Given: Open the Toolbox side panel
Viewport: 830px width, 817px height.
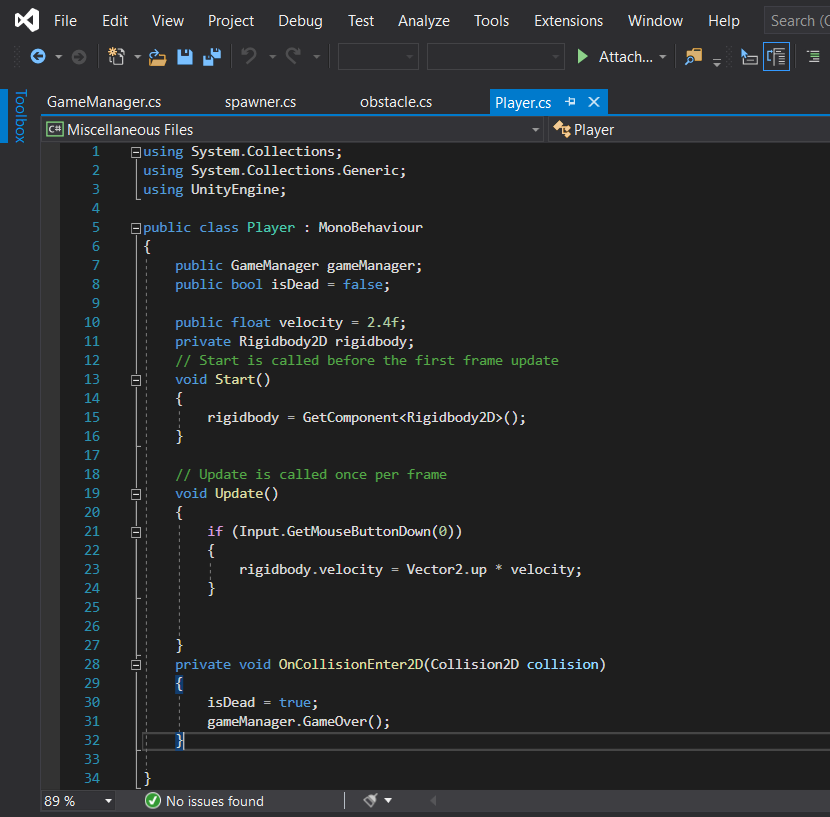Looking at the screenshot, I should [19, 117].
